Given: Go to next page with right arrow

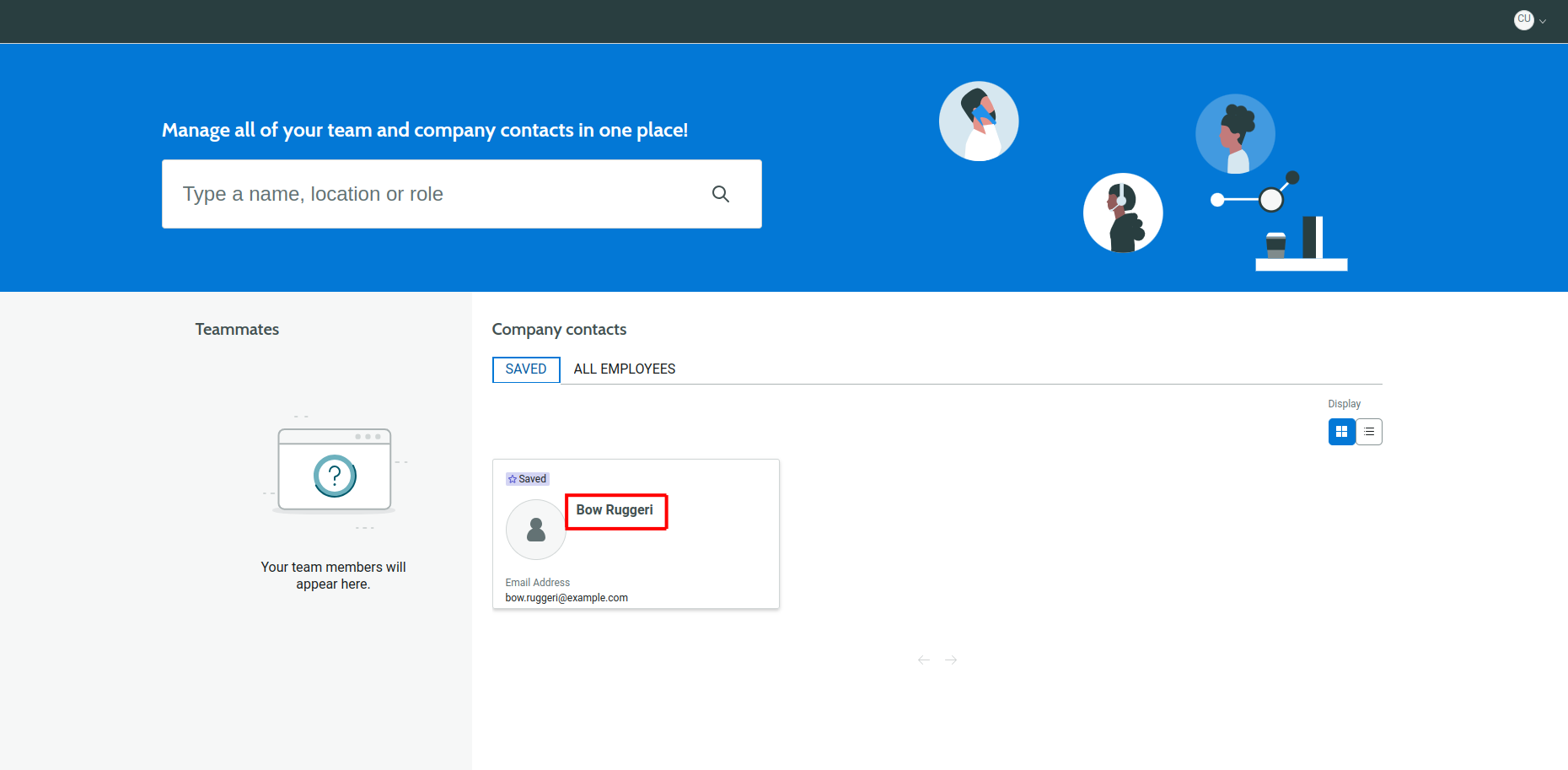Looking at the screenshot, I should (x=951, y=660).
